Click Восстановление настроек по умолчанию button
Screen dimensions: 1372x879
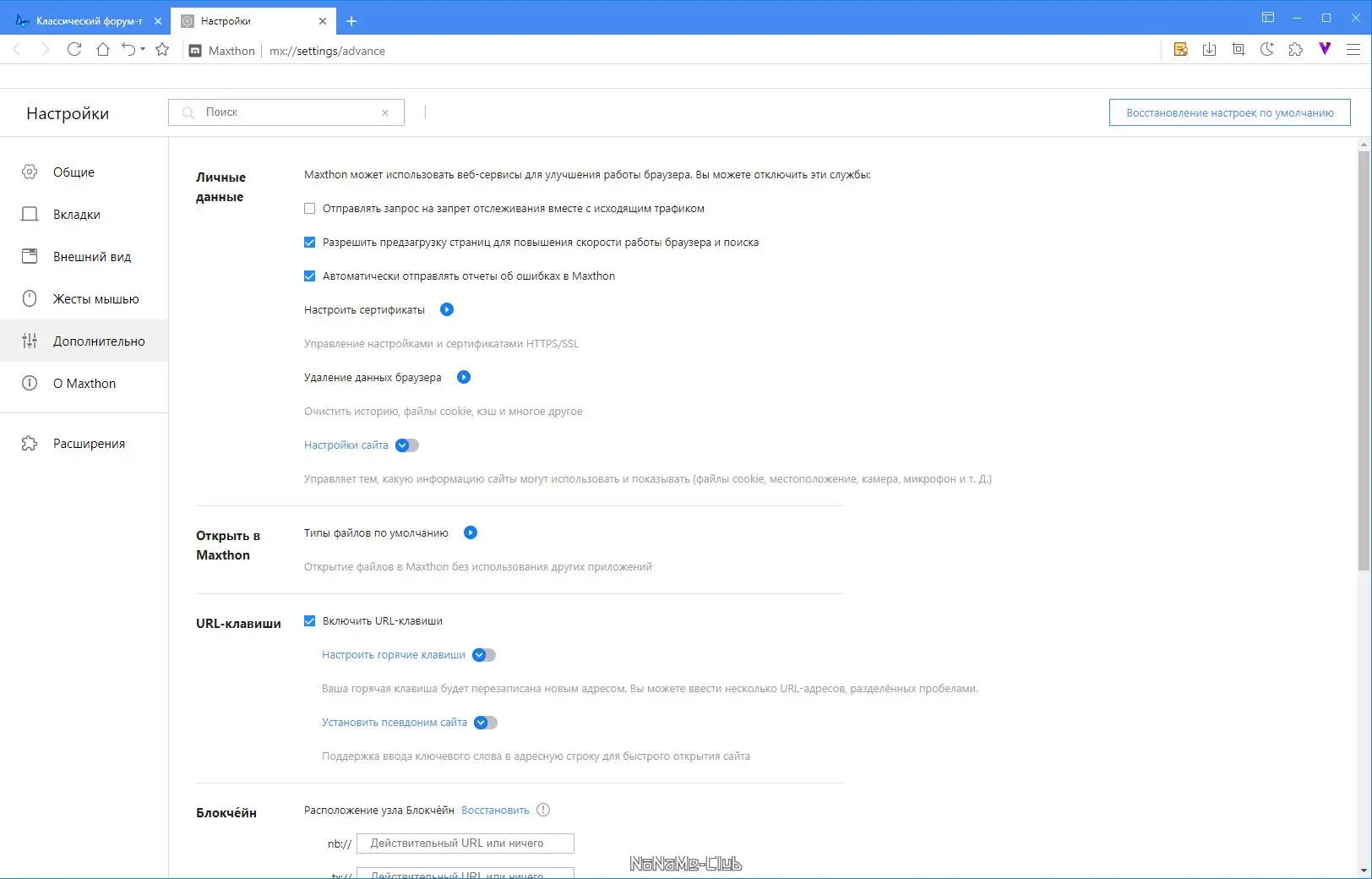[1229, 112]
